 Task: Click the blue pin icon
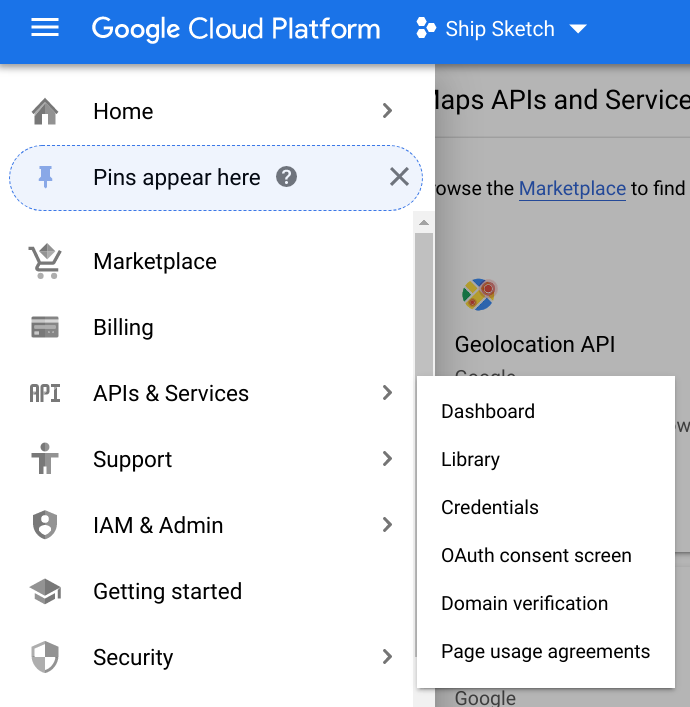pyautogui.click(x=45, y=177)
